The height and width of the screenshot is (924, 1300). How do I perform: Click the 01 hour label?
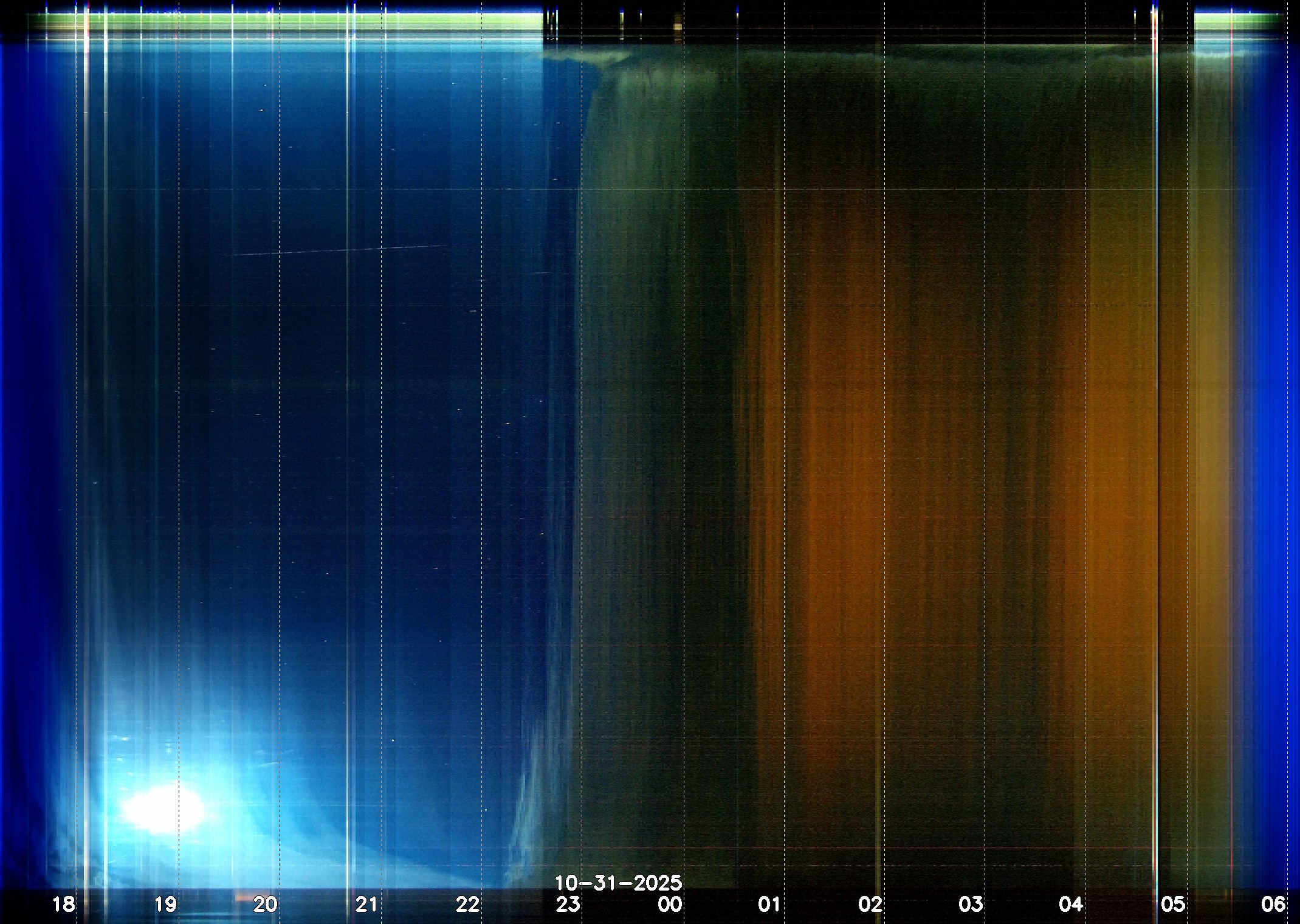pyautogui.click(x=769, y=905)
